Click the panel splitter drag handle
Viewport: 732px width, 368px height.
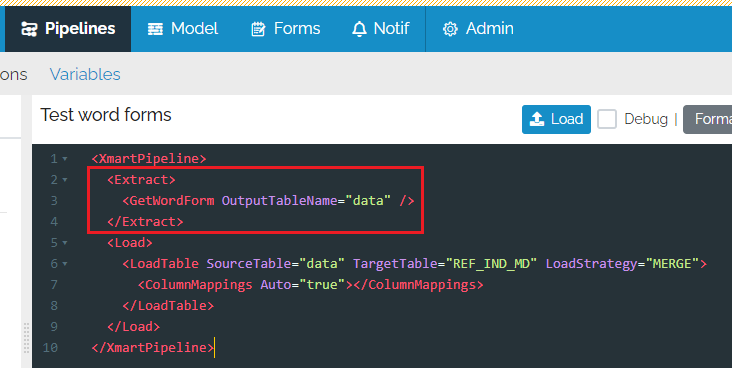point(27,337)
